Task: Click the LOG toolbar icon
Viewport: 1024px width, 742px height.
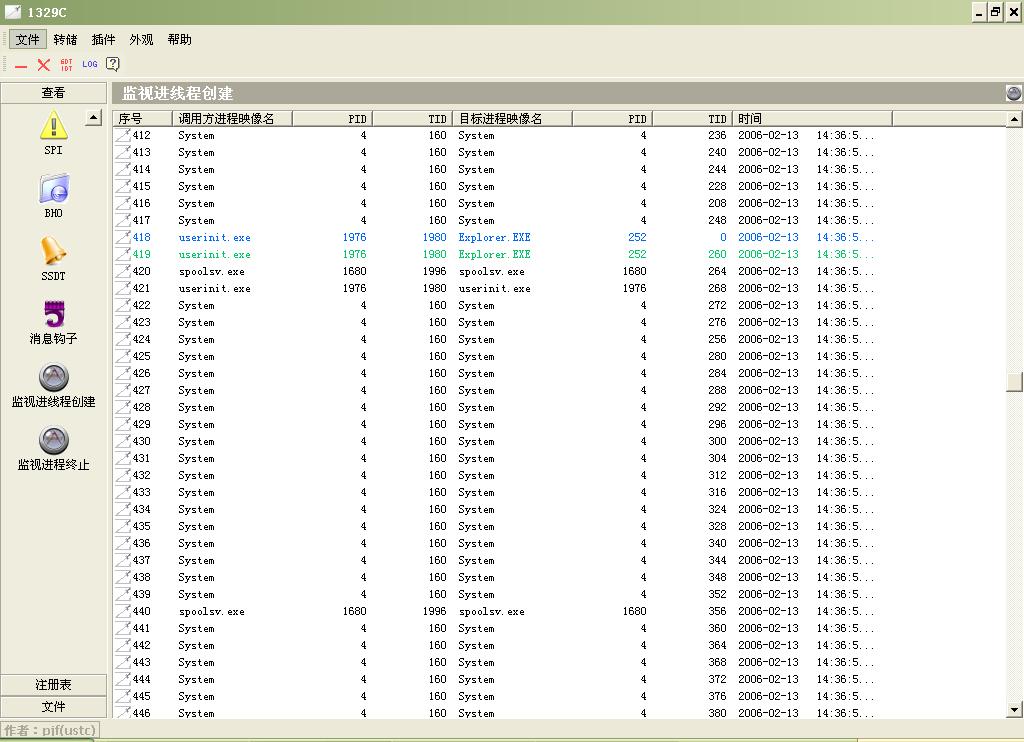Action: click(x=90, y=64)
